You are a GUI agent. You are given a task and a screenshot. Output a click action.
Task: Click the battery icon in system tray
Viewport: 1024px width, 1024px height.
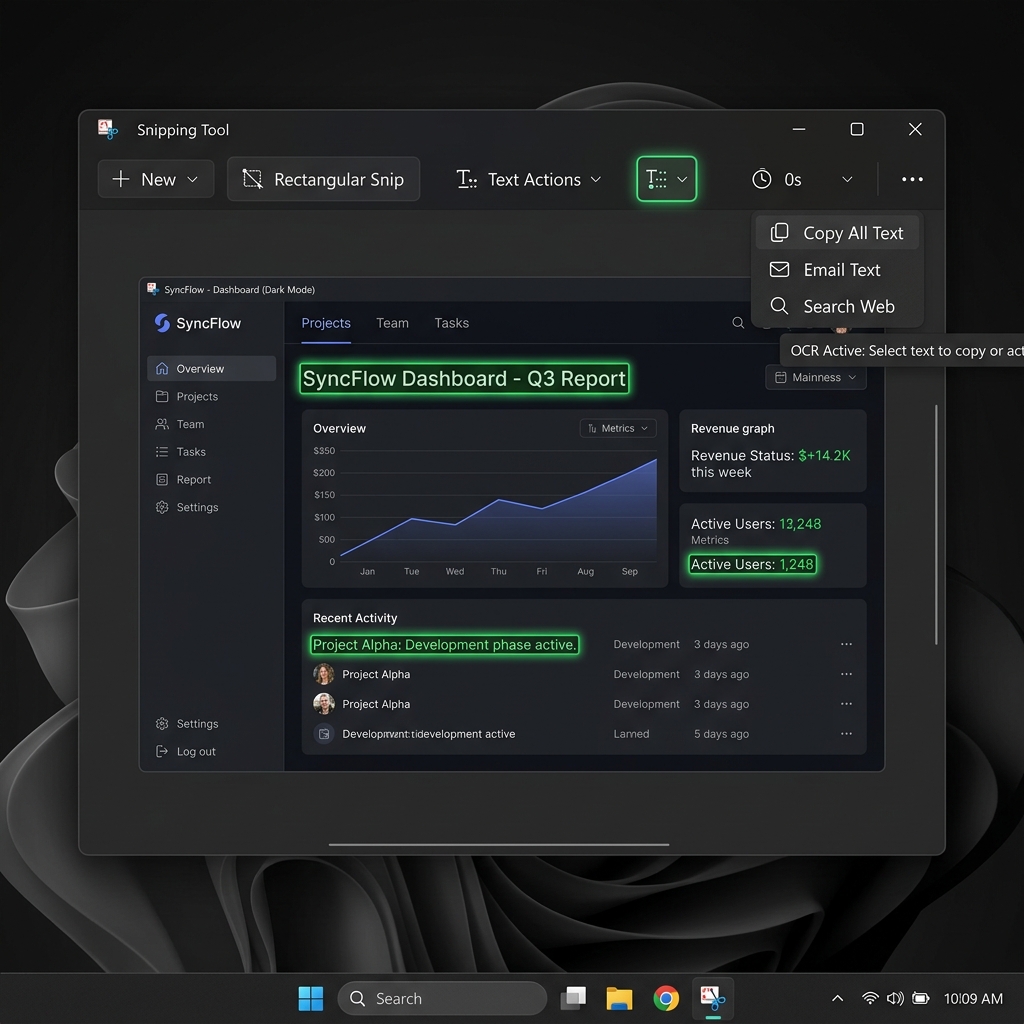coord(921,999)
